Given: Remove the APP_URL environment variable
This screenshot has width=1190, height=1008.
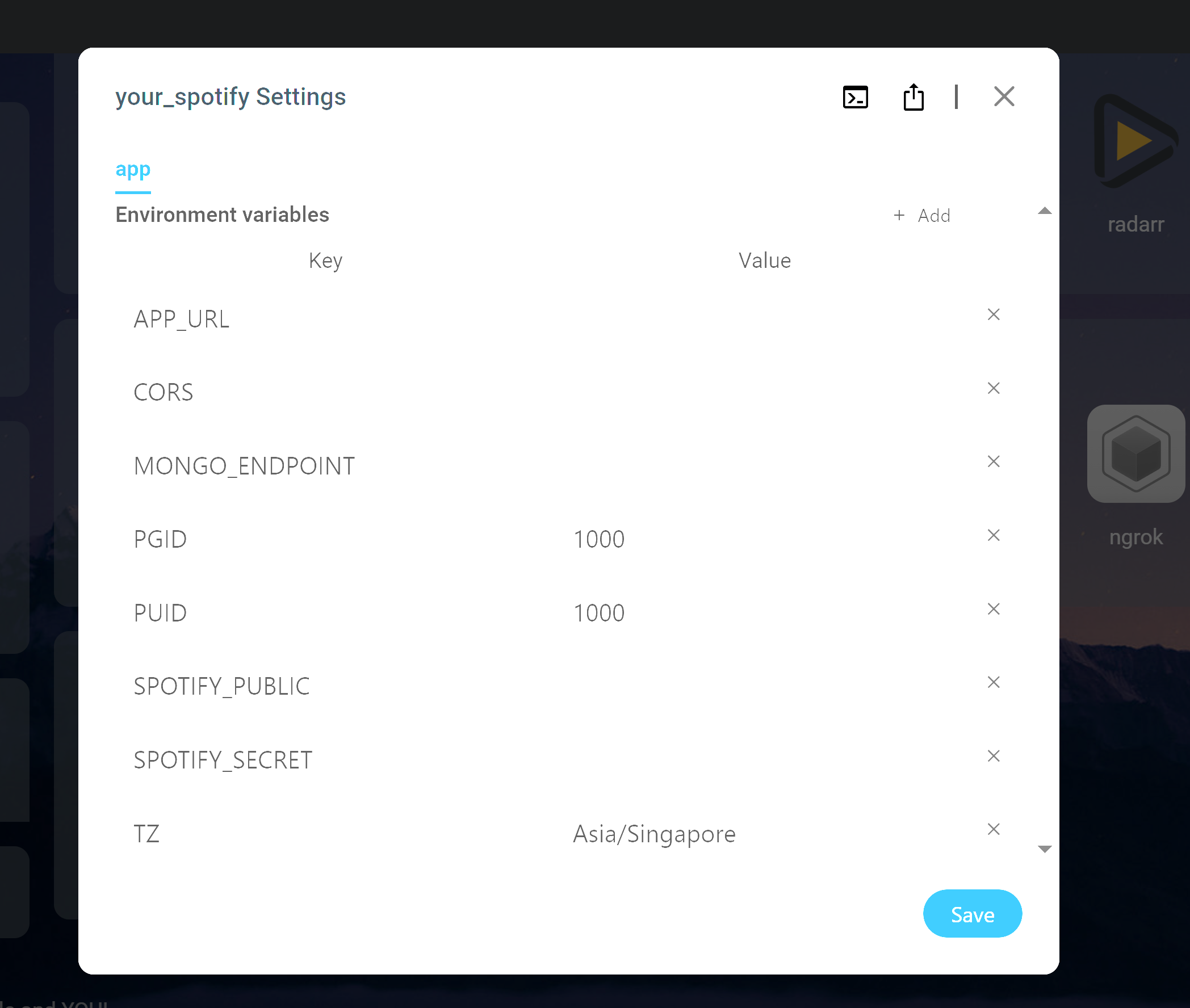Looking at the screenshot, I should [x=994, y=314].
